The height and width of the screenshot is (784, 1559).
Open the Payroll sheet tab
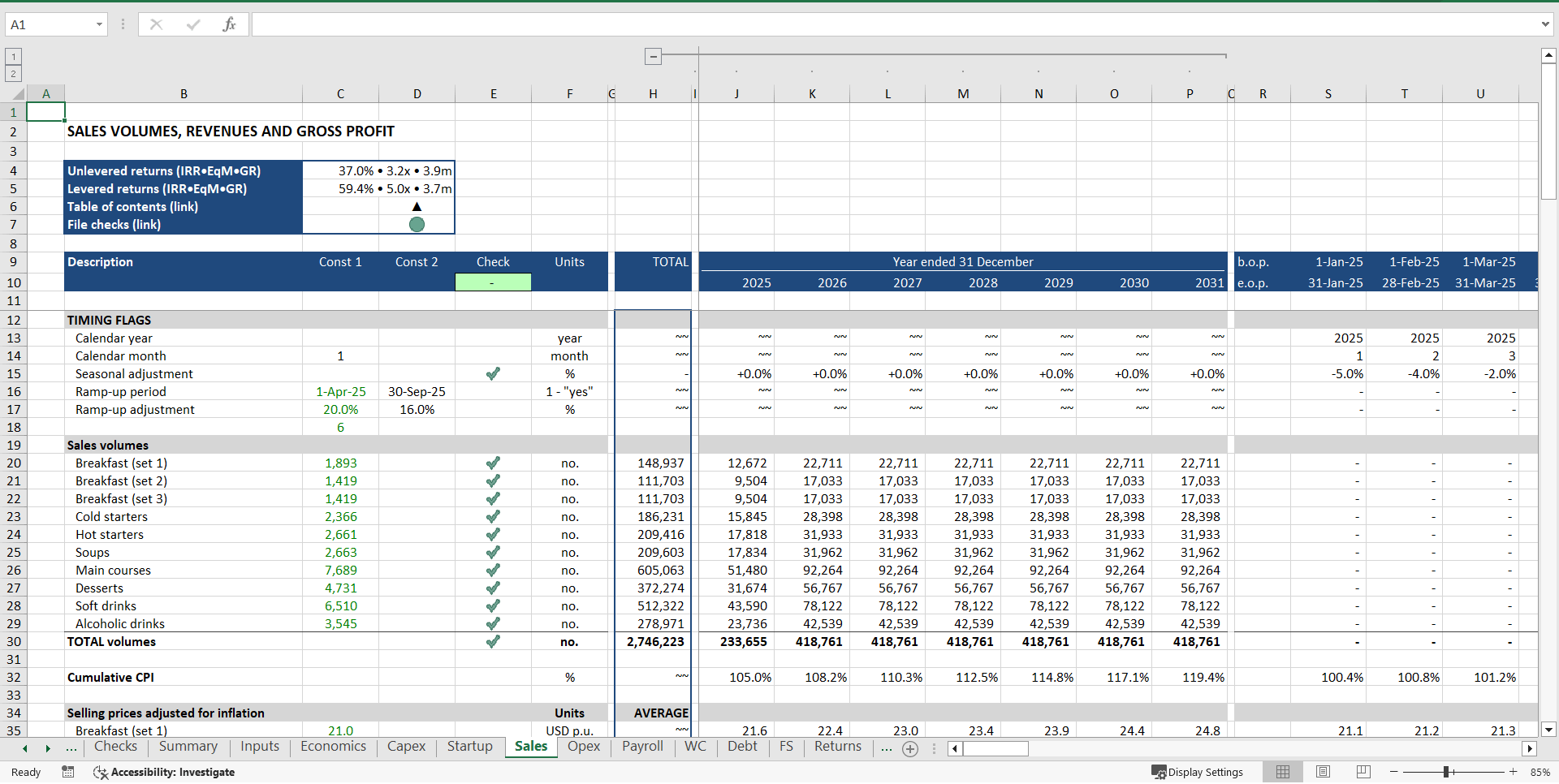coord(642,747)
